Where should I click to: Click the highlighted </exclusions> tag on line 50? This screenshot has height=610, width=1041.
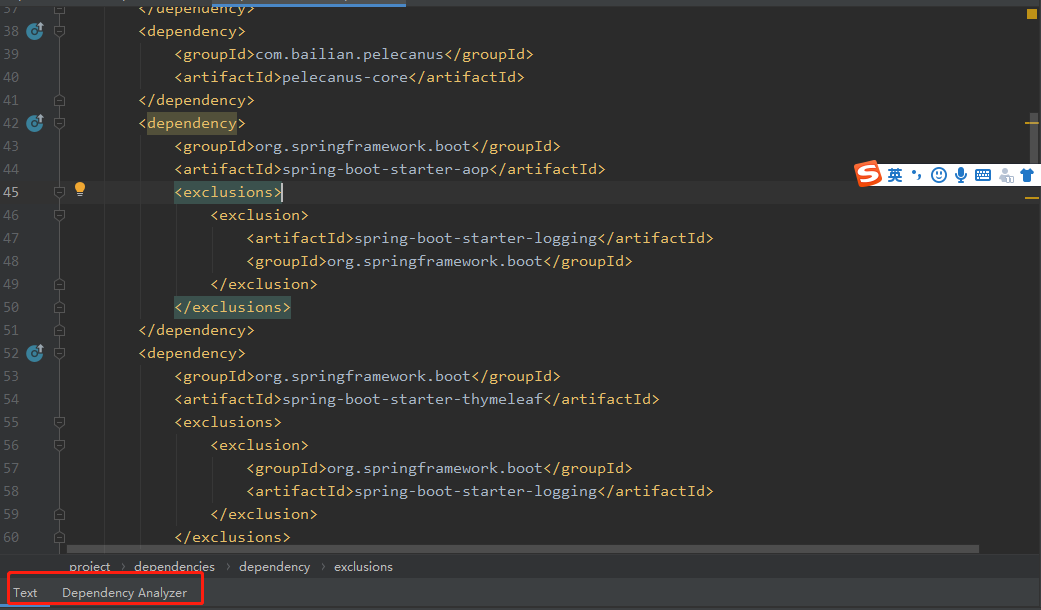coord(232,307)
